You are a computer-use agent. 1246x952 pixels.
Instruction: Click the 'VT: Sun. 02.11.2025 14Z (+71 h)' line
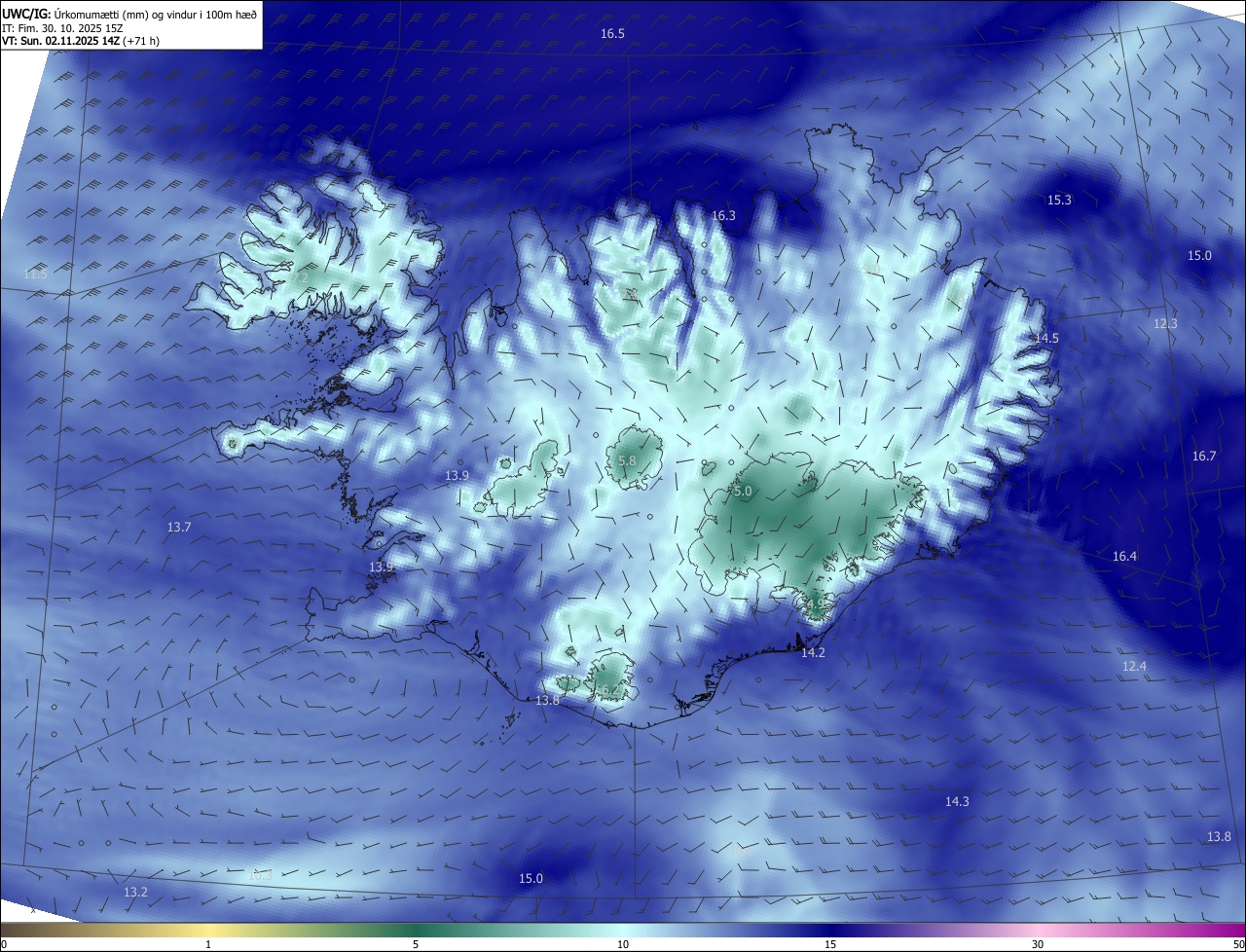(x=81, y=41)
